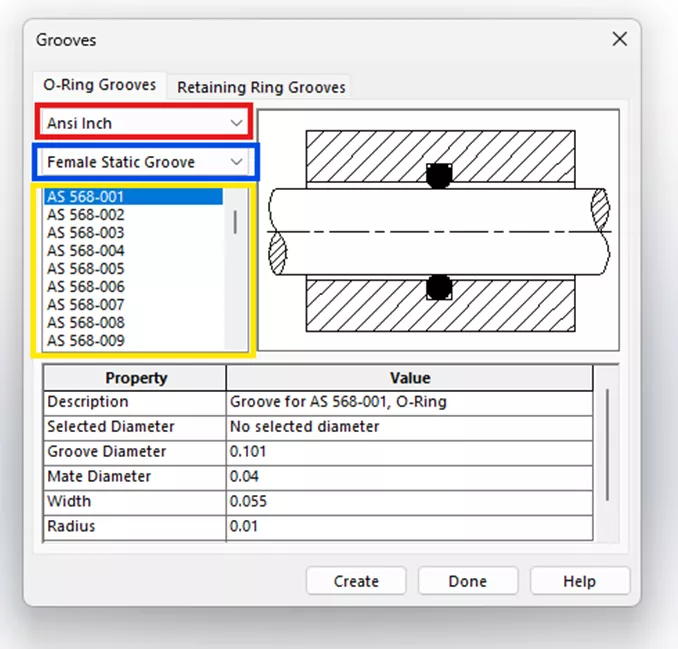678x649 pixels.
Task: Select the 'No selected diameter' value cell
Action: tap(409, 427)
